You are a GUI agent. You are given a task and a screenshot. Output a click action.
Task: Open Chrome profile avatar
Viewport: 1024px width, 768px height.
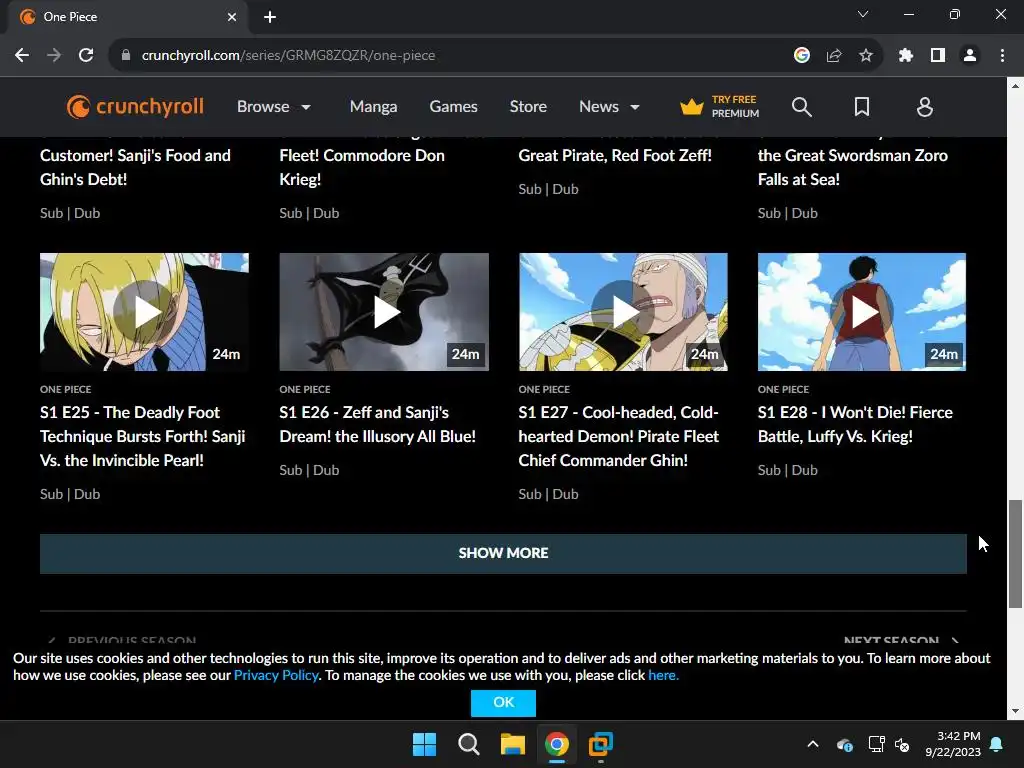pyautogui.click(x=970, y=56)
